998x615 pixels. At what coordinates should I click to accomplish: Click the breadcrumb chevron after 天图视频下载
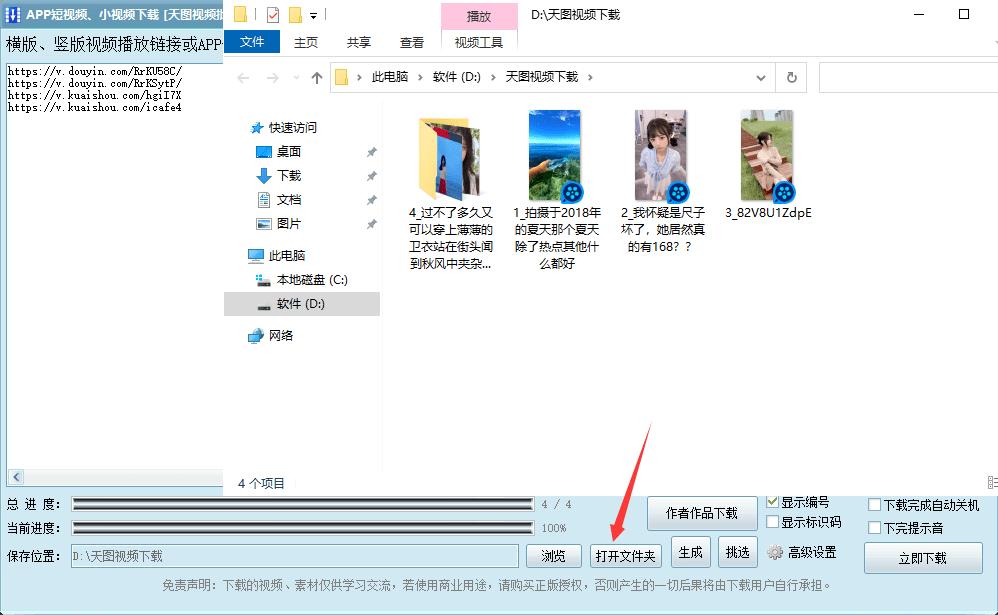click(590, 76)
